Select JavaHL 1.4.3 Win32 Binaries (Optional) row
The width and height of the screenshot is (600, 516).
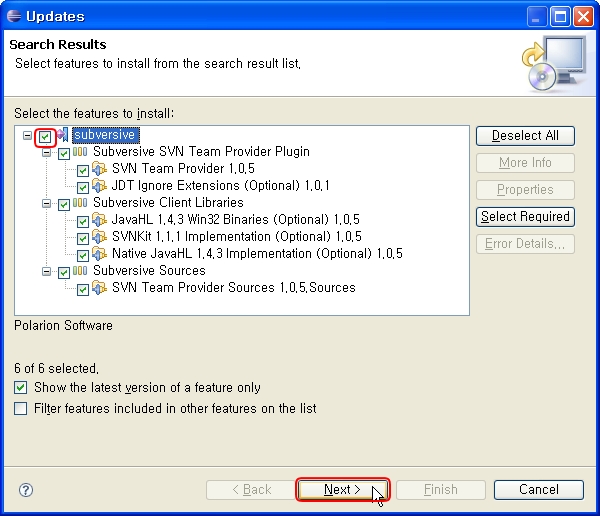point(236,219)
